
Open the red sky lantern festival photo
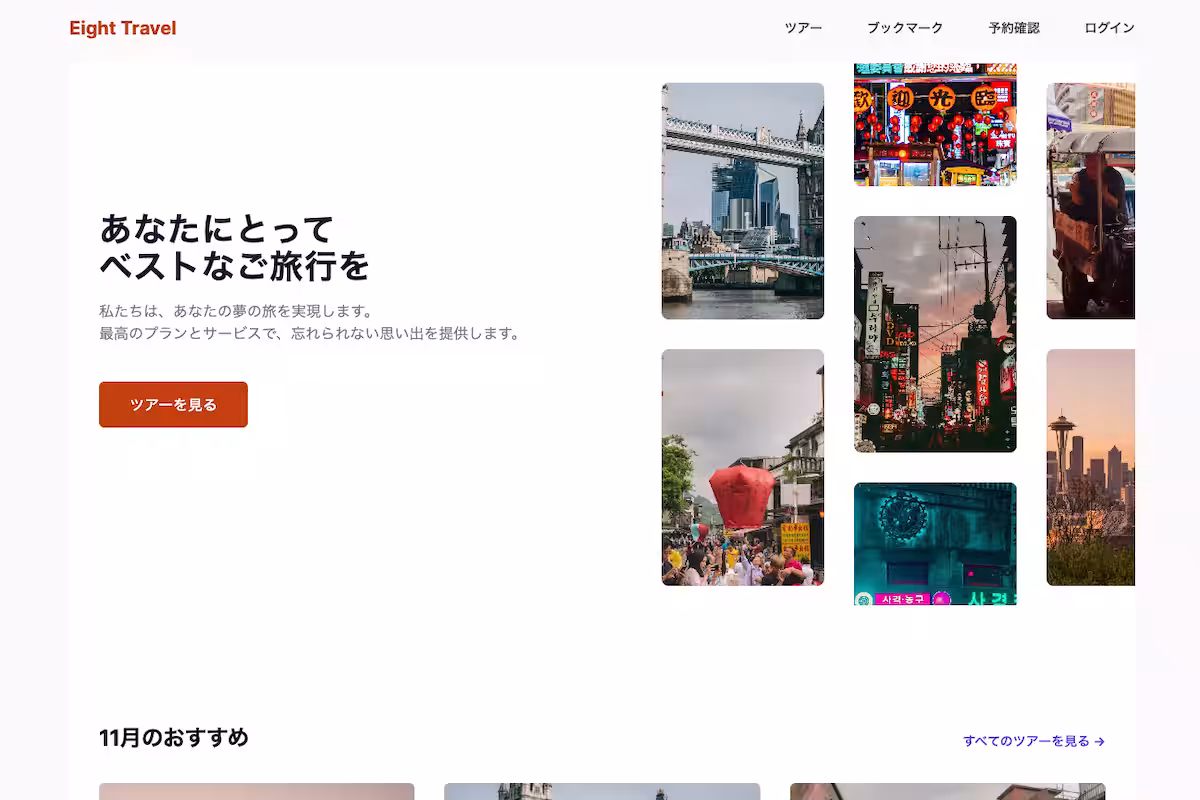[743, 465]
